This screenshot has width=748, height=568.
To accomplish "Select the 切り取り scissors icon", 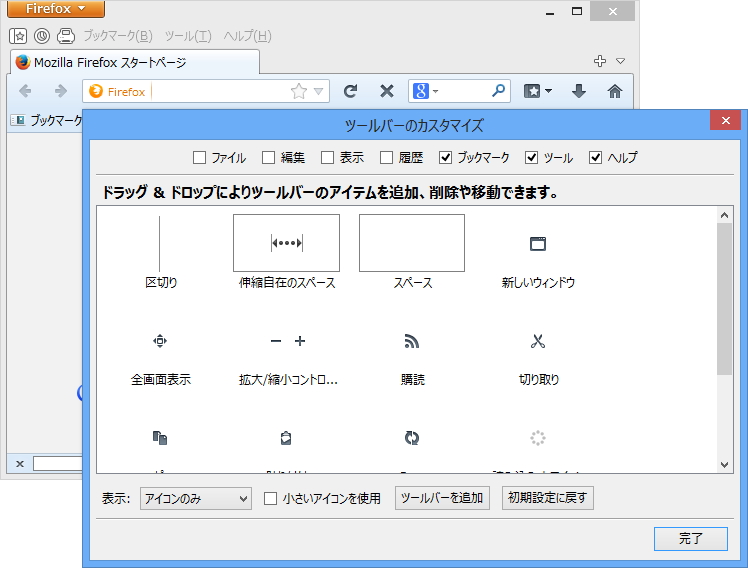I will coord(538,341).
